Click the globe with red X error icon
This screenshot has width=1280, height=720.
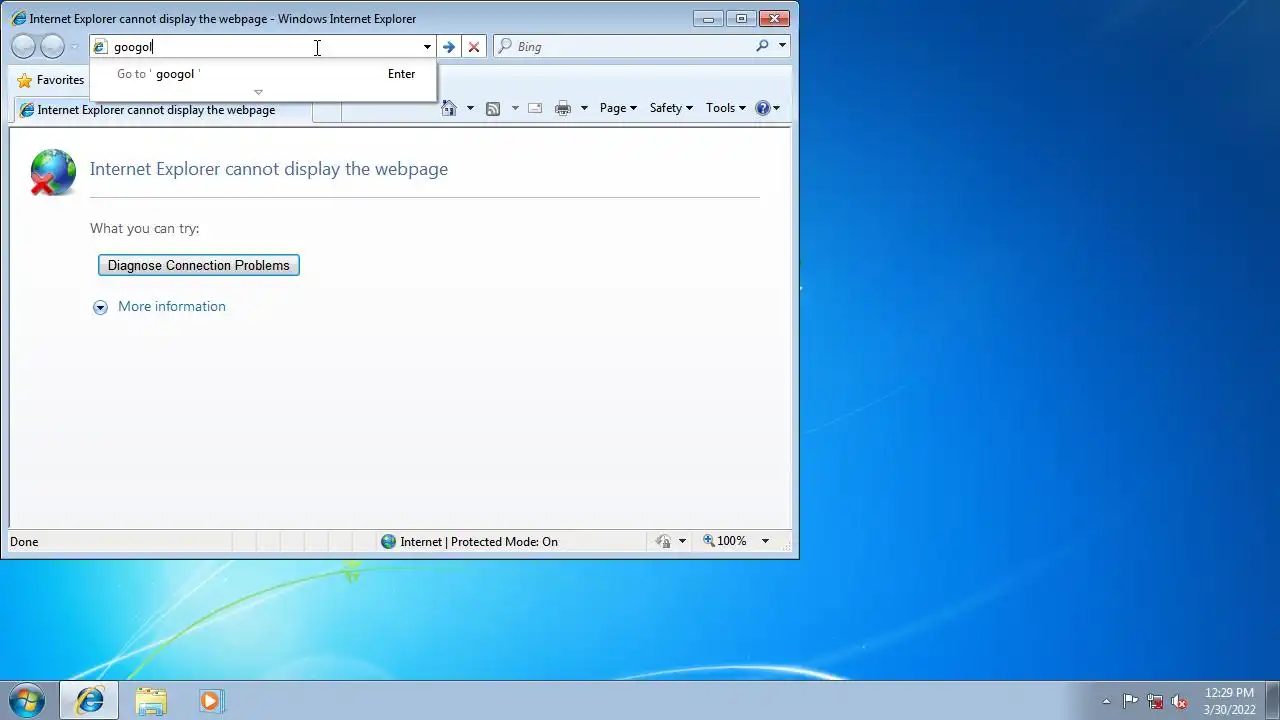pyautogui.click(x=52, y=172)
